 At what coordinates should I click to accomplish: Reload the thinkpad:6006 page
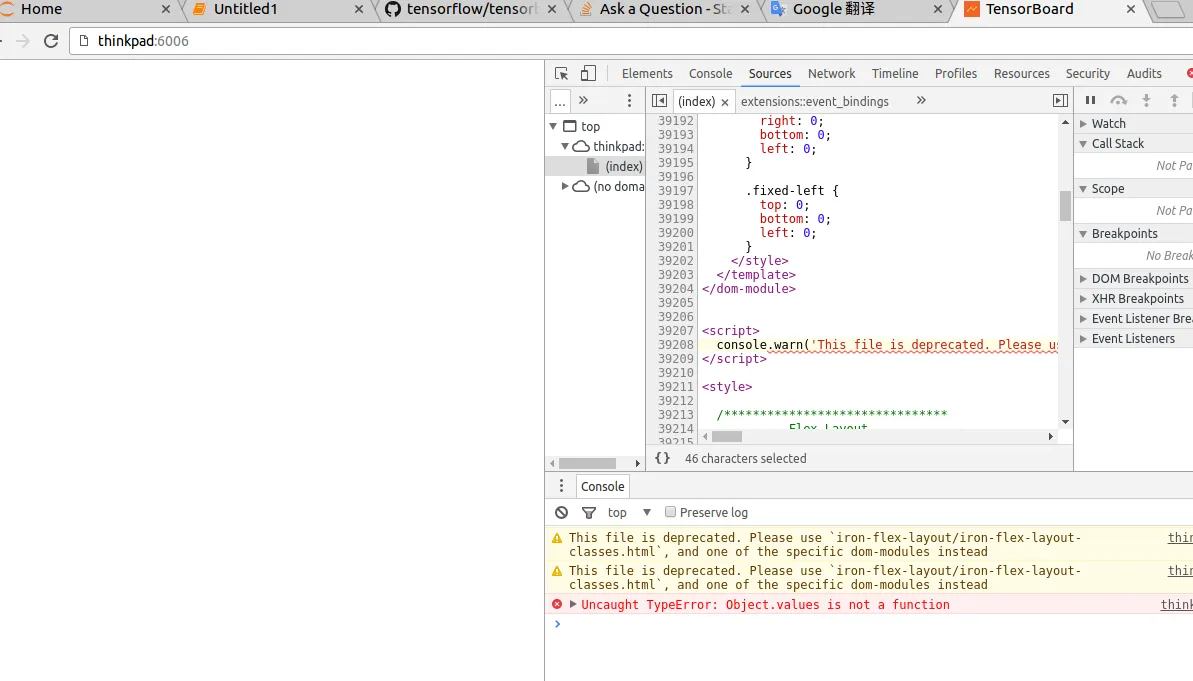51,41
